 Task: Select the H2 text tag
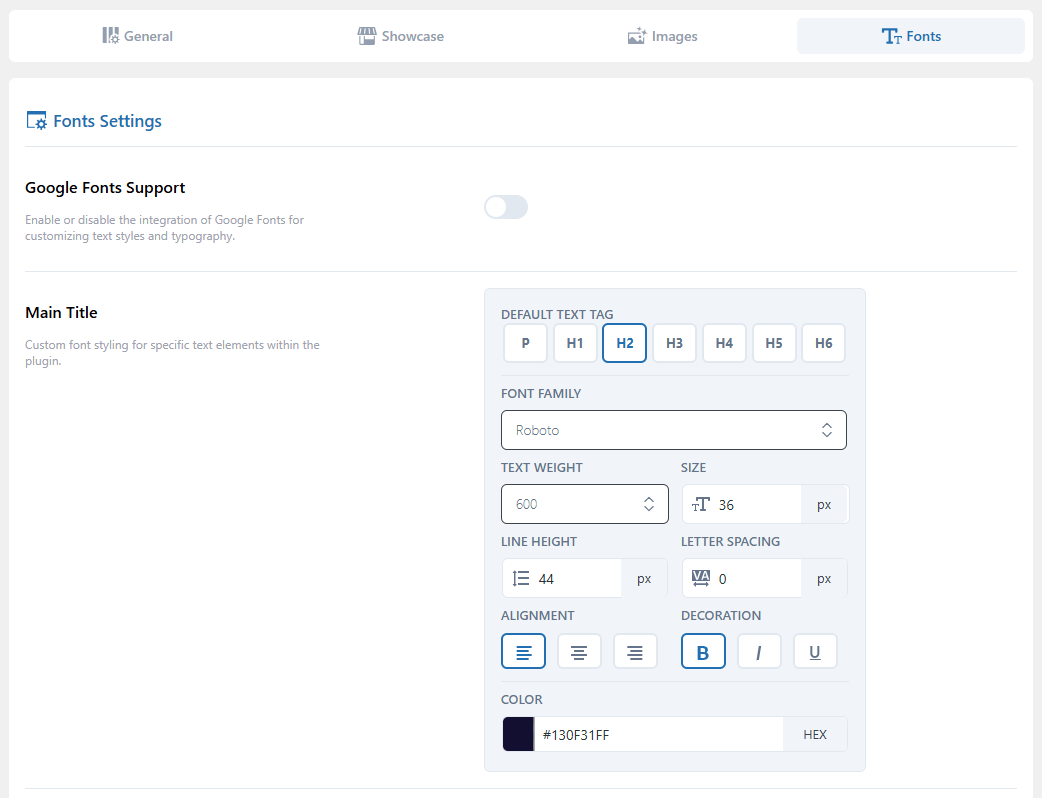pyautogui.click(x=625, y=343)
